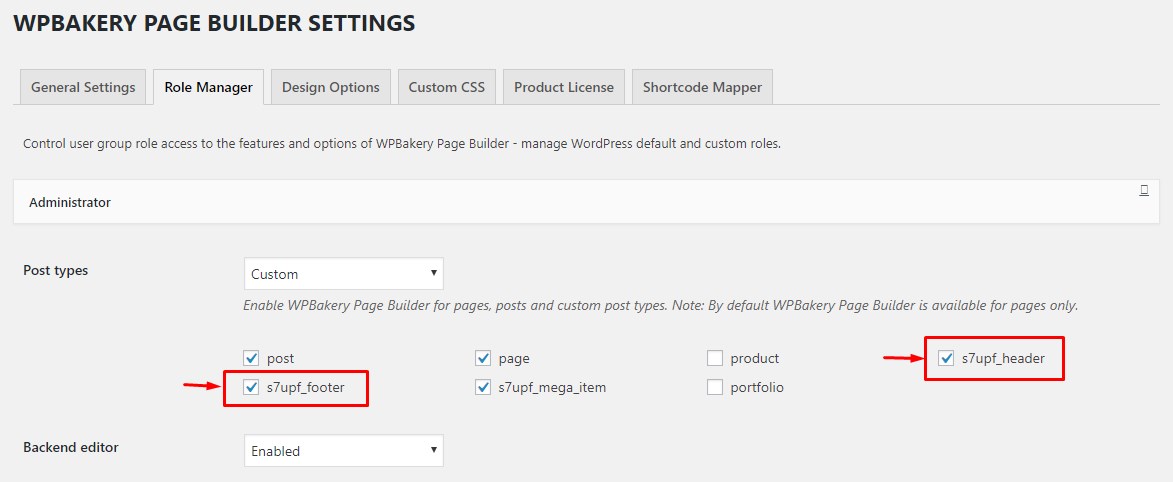Open the Shortcode Mapper tab
Image resolution: width=1173 pixels, height=482 pixels.
tap(702, 87)
